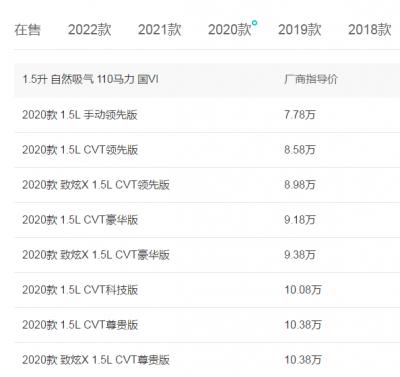The image size is (400, 377).
Task: Open 2020款 致炫X 1.5L CVT领先版 model
Action: click(96, 185)
